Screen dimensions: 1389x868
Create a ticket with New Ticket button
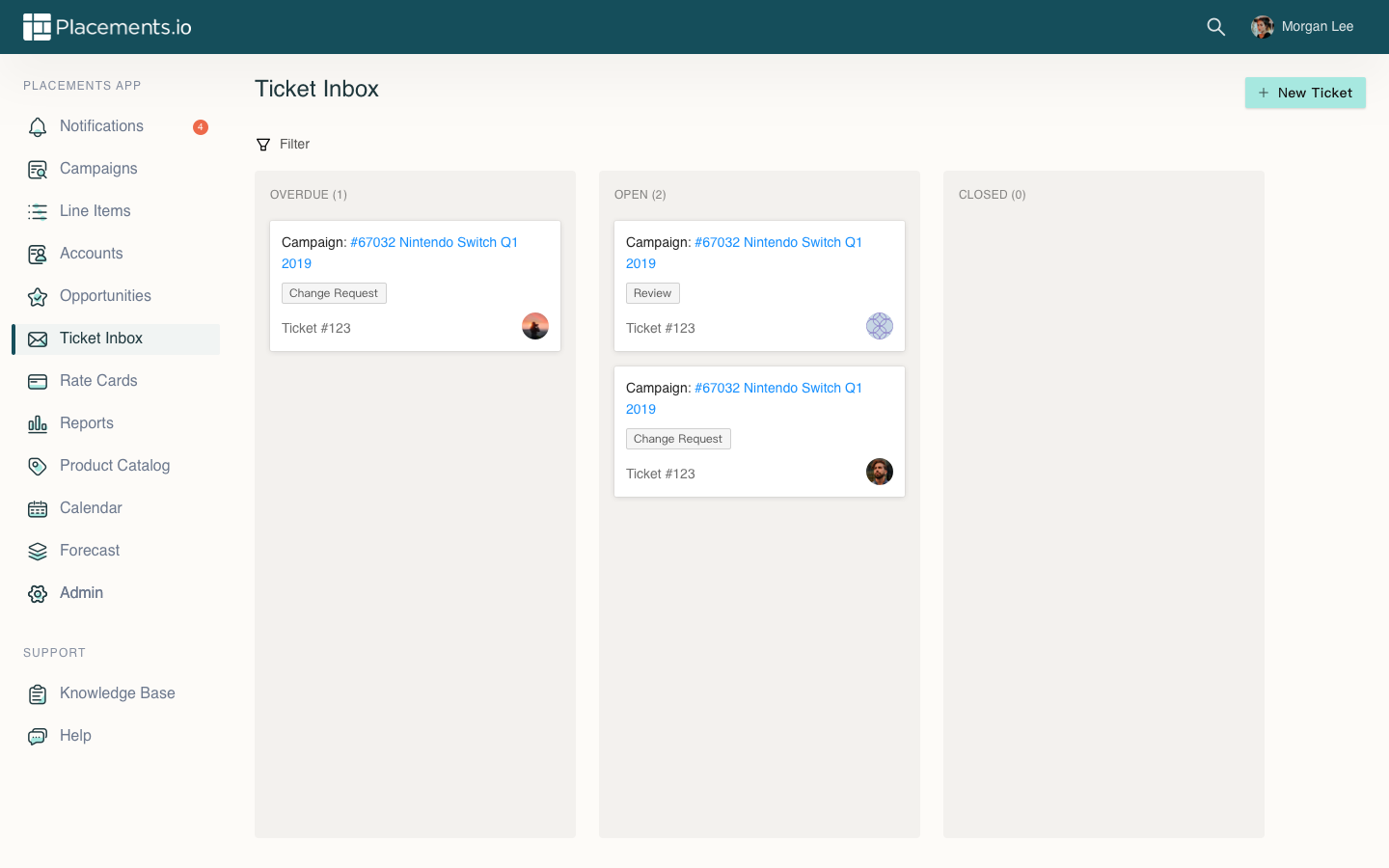1304,93
